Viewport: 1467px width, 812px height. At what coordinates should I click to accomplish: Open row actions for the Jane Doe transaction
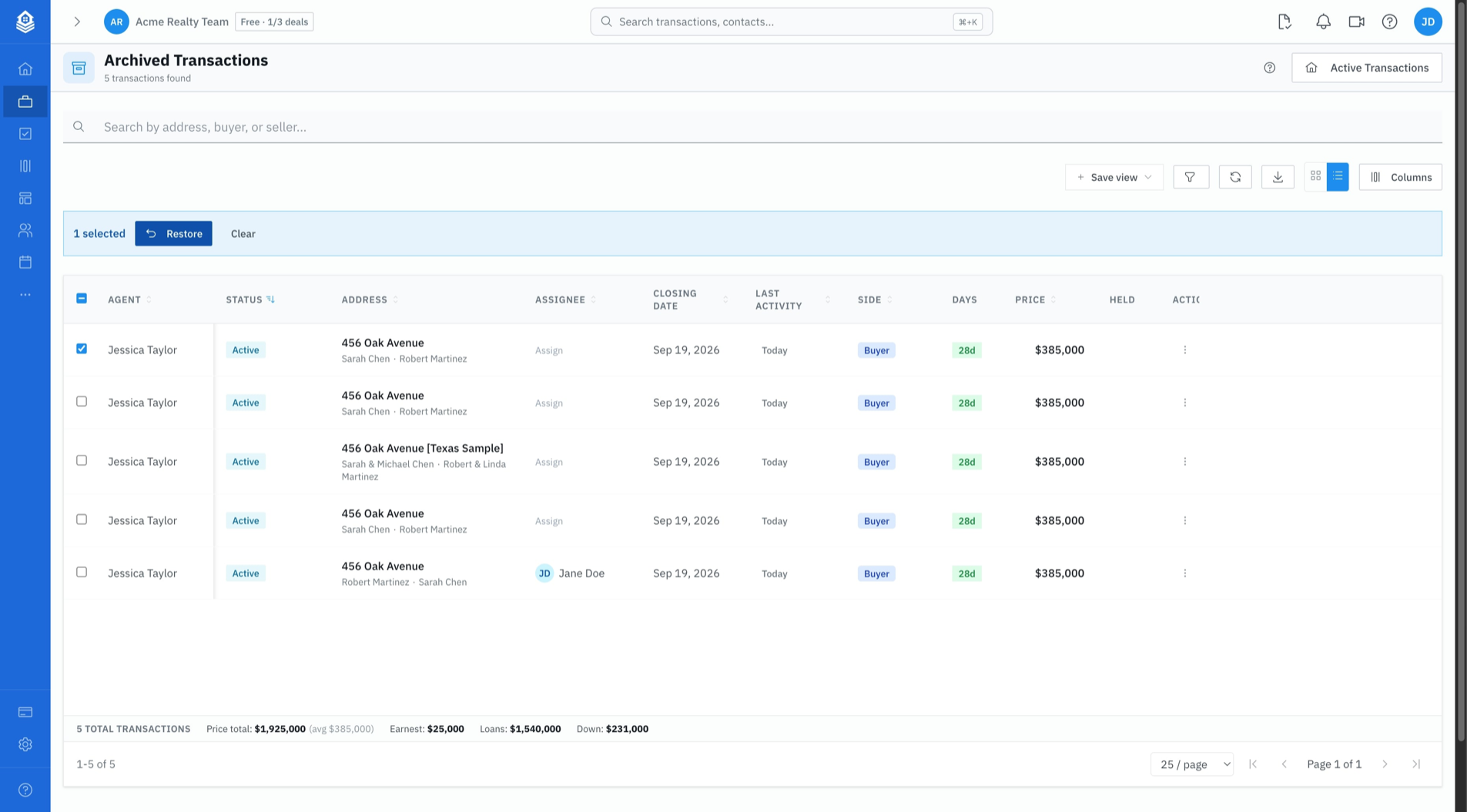tap(1185, 573)
